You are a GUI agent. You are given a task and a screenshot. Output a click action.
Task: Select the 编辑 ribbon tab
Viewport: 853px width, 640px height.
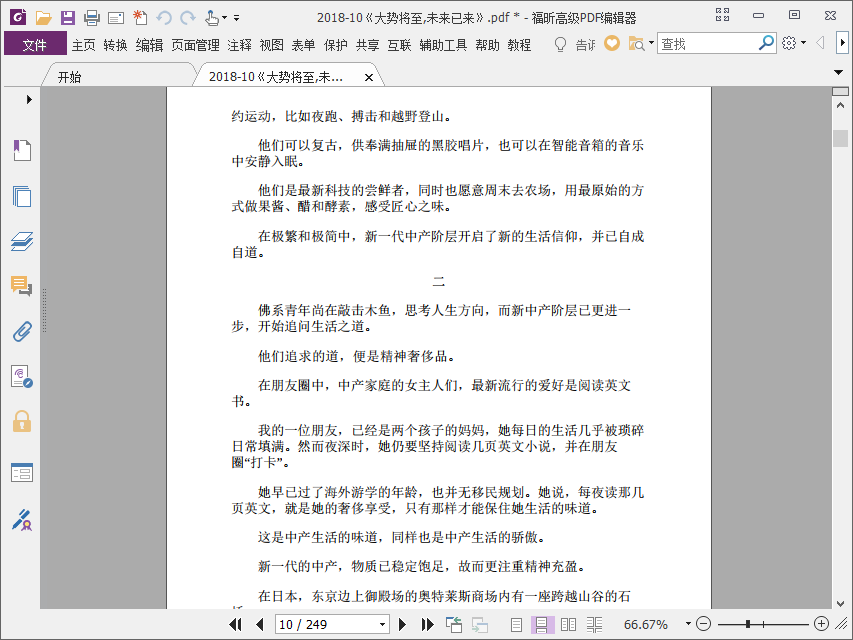click(149, 45)
